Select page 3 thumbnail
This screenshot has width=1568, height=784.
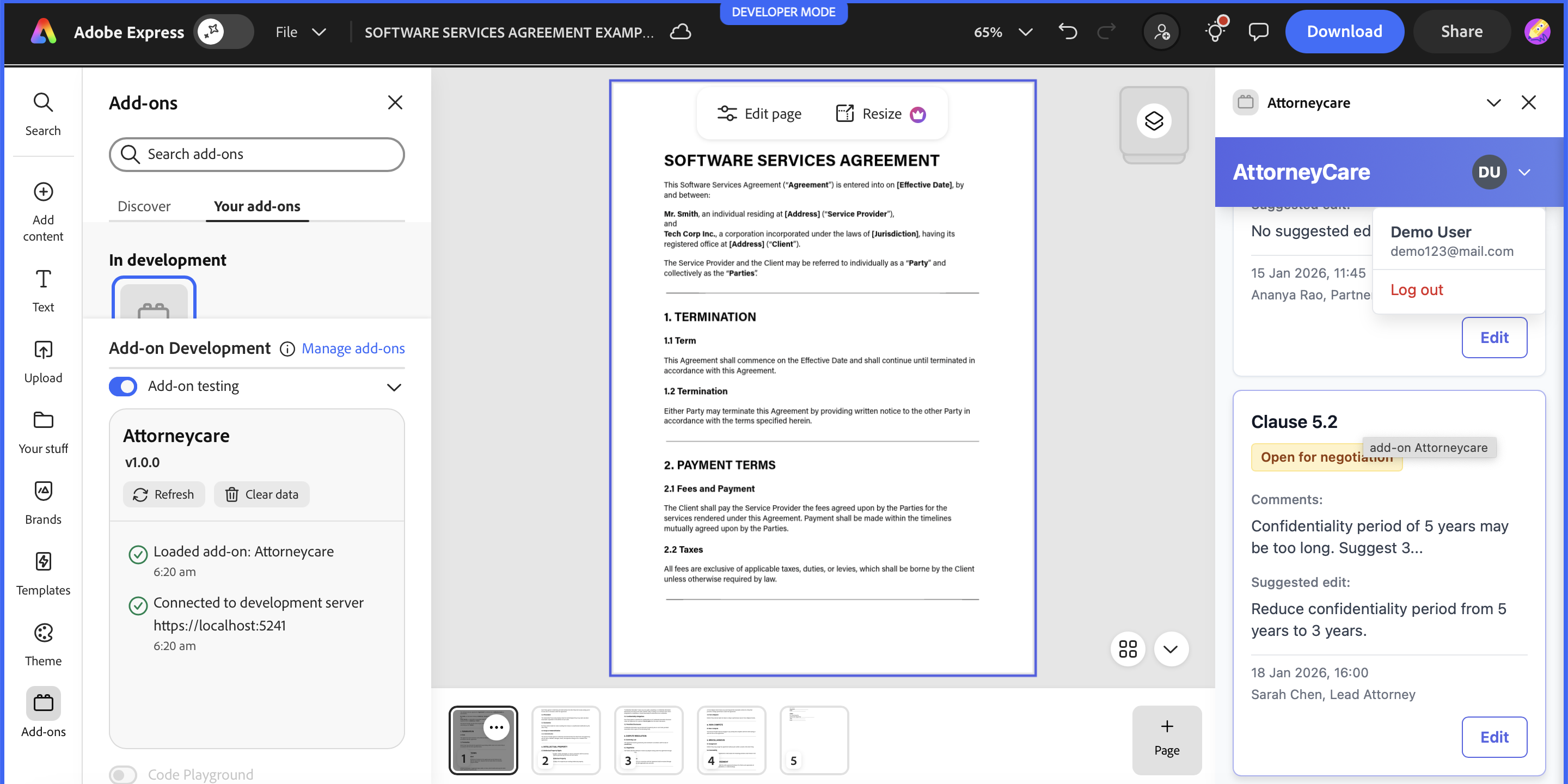pyautogui.click(x=648, y=739)
